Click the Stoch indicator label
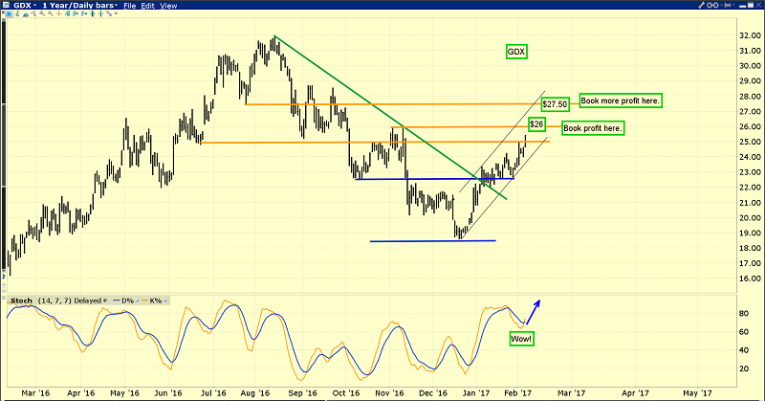The image size is (765, 401). [x=21, y=301]
